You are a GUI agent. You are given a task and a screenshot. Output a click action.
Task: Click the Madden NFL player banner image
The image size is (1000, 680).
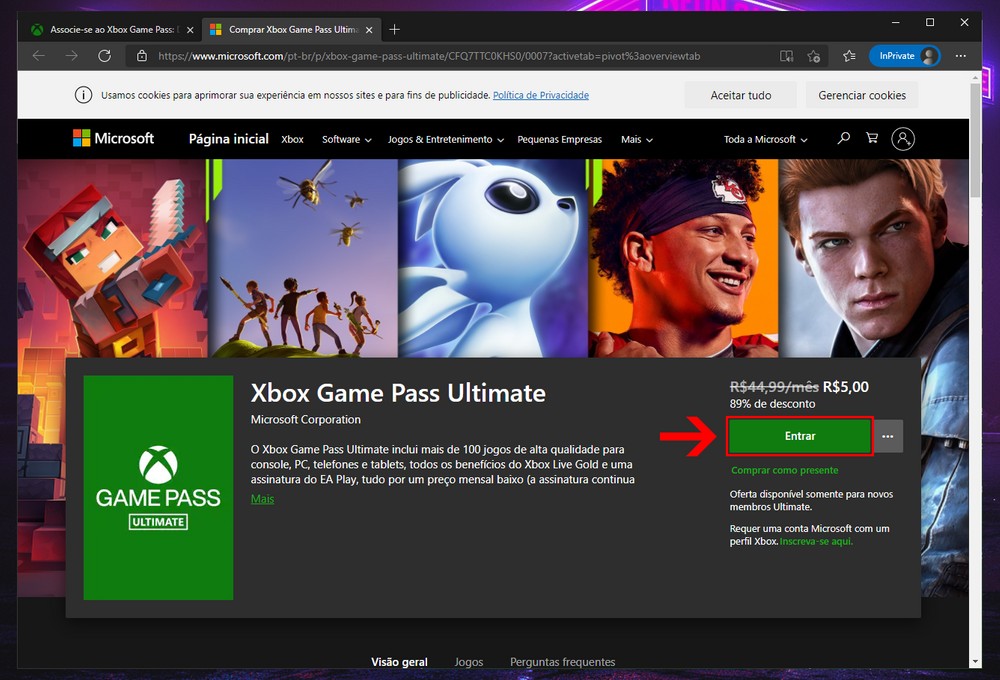tap(683, 258)
